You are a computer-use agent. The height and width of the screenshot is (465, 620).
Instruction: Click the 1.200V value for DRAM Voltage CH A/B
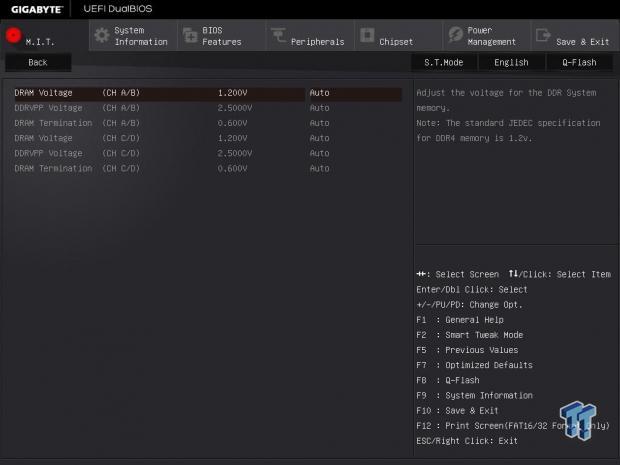[x=232, y=93]
